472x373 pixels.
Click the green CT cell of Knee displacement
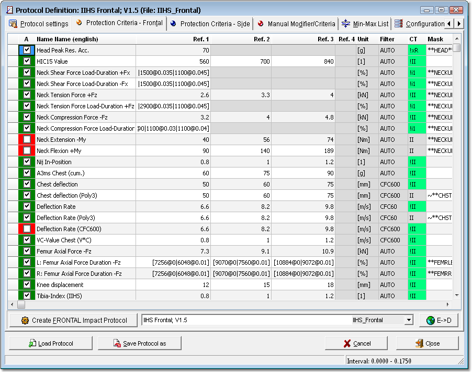tap(417, 285)
